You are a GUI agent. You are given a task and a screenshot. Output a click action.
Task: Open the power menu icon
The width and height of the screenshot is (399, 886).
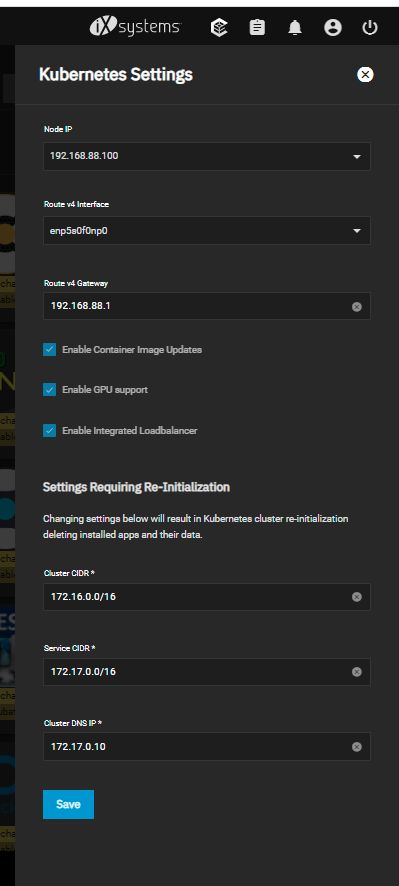click(370, 28)
